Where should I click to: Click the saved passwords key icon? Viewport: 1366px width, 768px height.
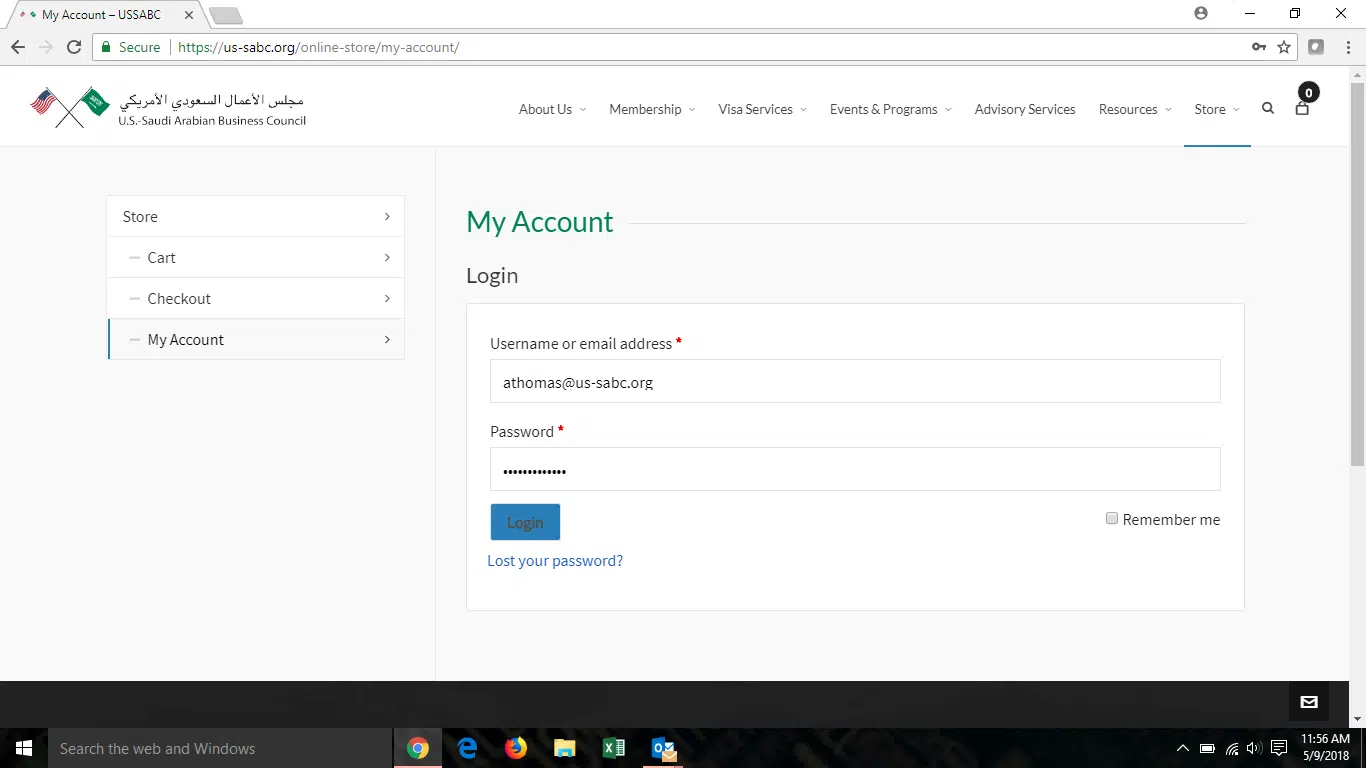click(1259, 47)
